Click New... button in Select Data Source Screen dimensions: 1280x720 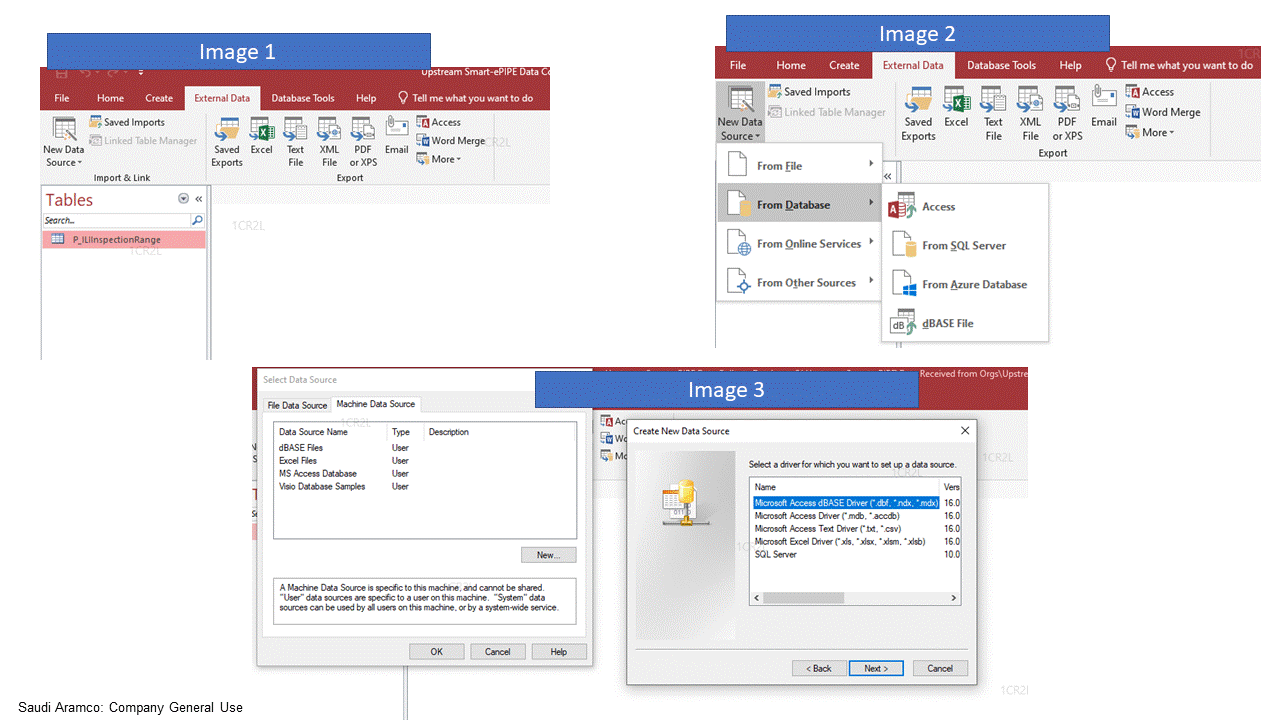coord(548,555)
